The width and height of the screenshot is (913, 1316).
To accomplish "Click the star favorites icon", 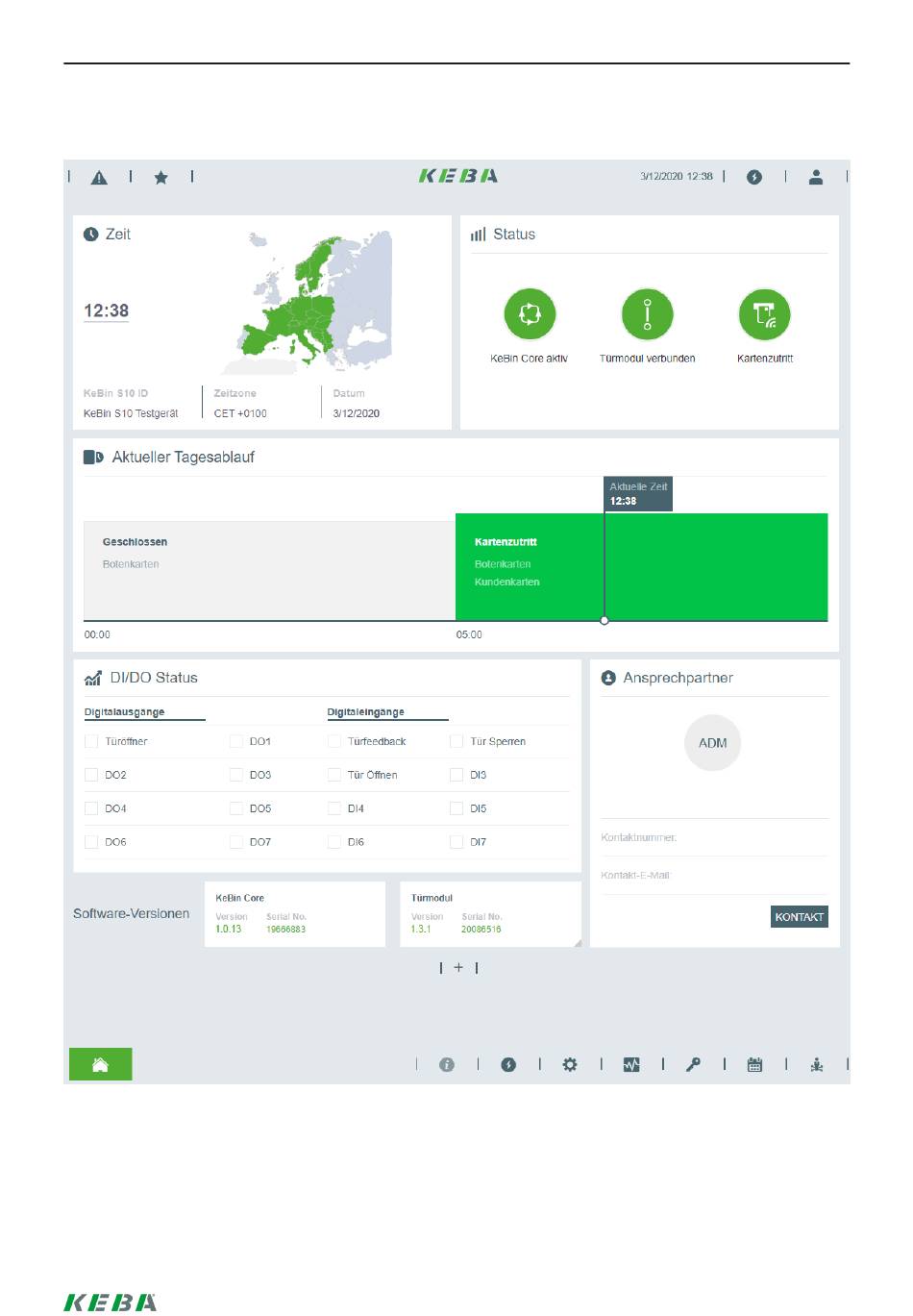I will click(x=161, y=178).
